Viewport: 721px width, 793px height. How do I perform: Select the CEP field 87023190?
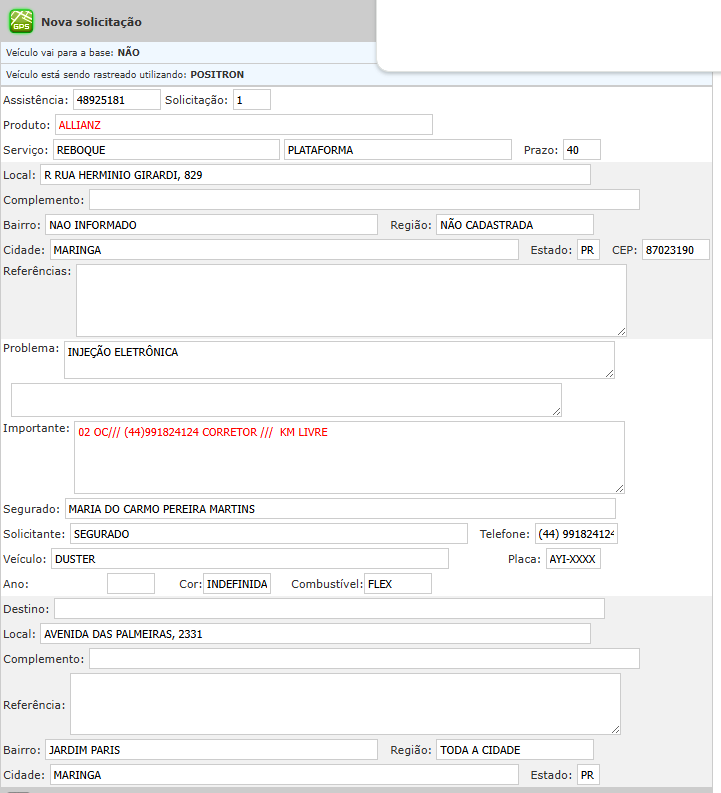(675, 250)
